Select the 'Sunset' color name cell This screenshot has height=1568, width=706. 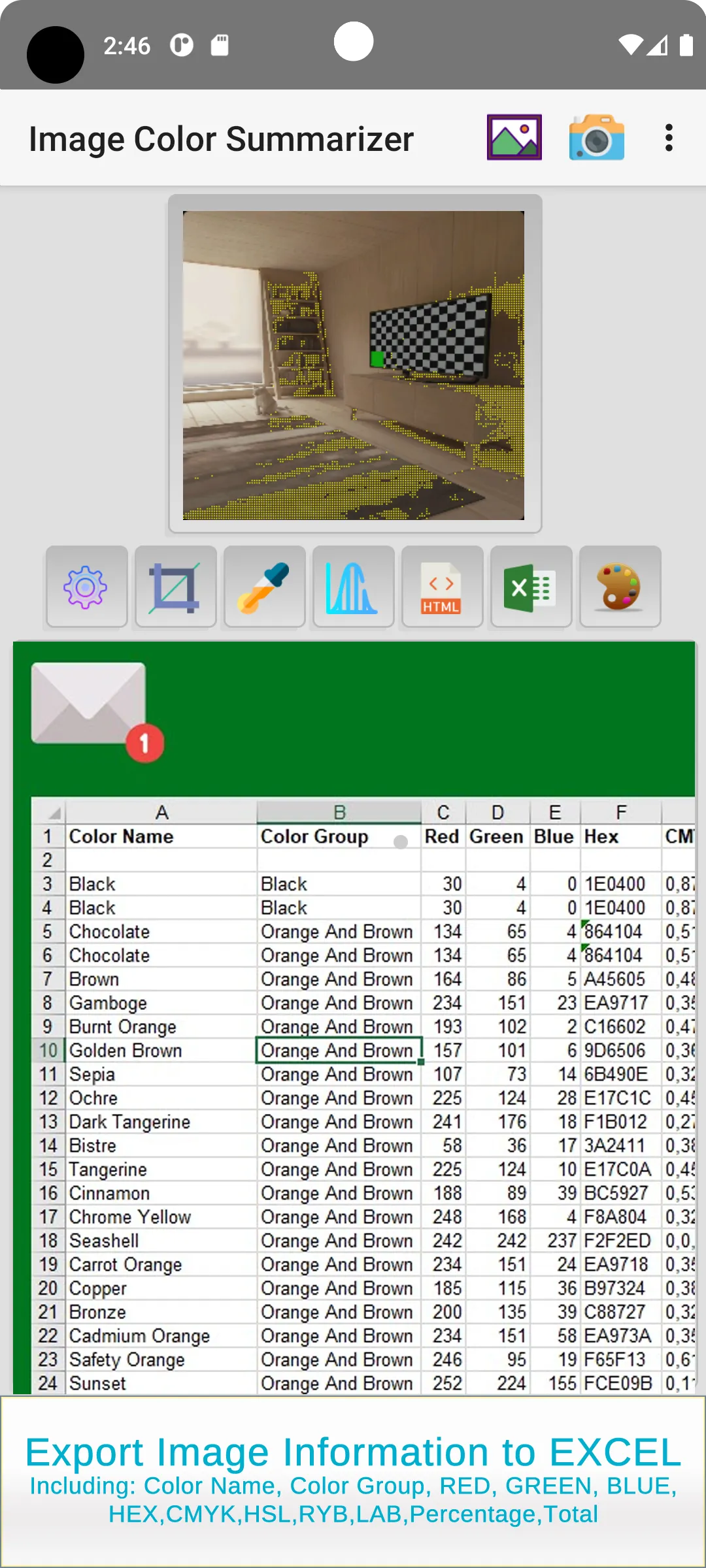point(161,1383)
